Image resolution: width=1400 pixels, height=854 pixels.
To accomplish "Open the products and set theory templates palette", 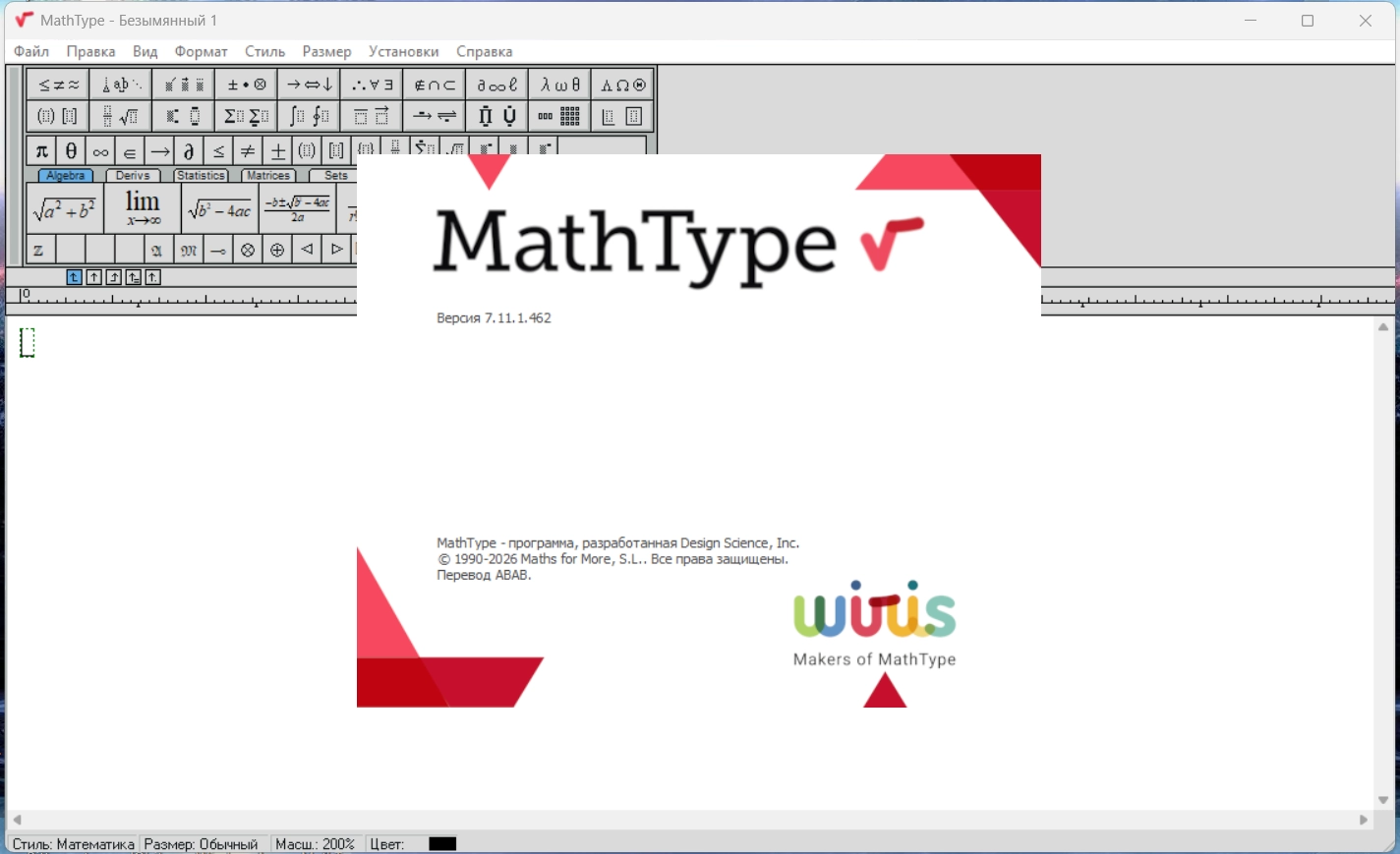I will point(497,116).
